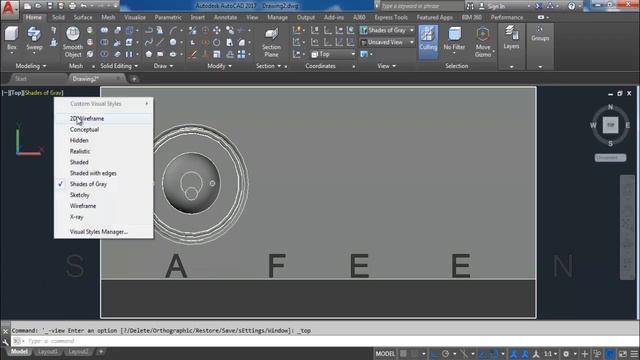The height and width of the screenshot is (360, 640).
Task: Expand the Modeling panel
Action: coord(31,66)
